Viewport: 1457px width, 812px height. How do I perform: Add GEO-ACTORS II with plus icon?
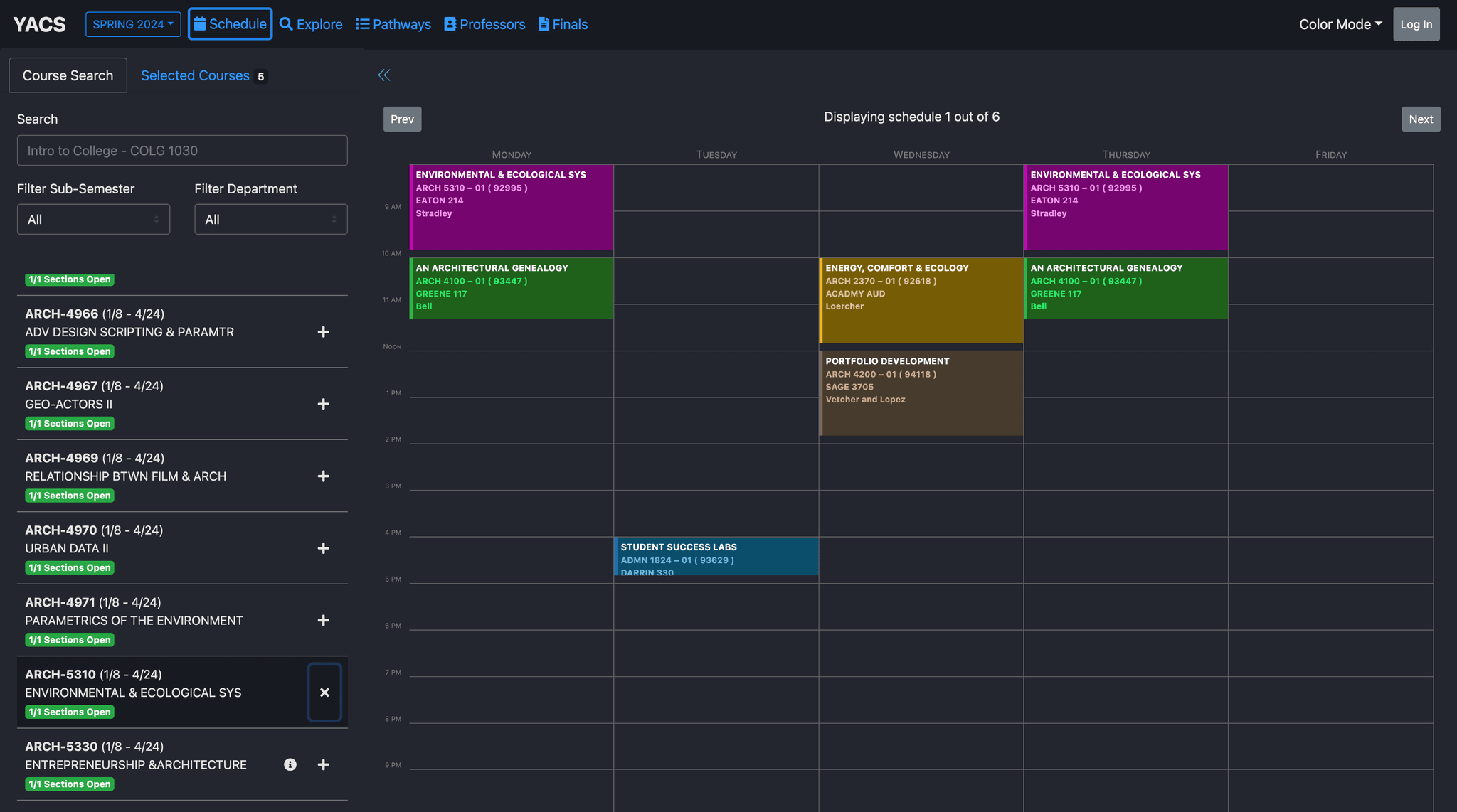323,404
